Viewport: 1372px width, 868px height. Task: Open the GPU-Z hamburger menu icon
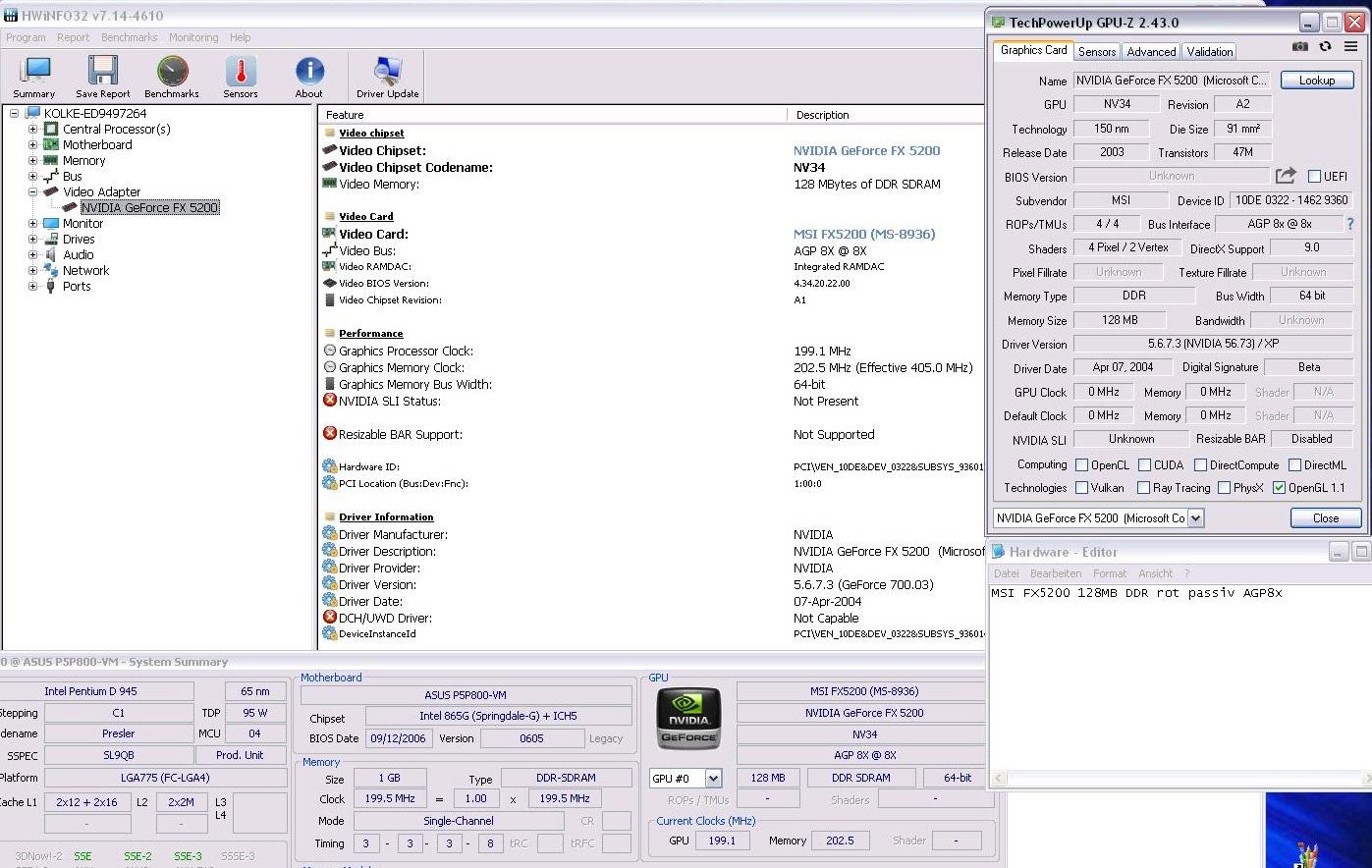1351,46
